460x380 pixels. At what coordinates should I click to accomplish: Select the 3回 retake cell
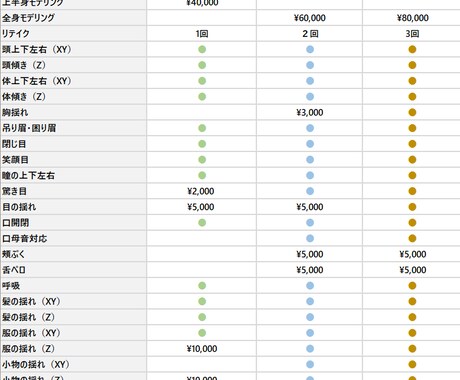[412, 34]
